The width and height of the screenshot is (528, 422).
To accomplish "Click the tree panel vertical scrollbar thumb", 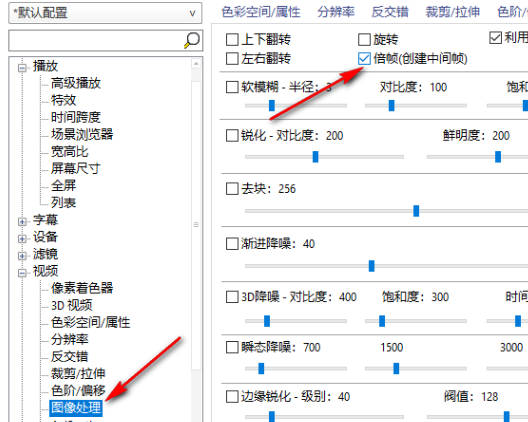I will [x=196, y=224].
